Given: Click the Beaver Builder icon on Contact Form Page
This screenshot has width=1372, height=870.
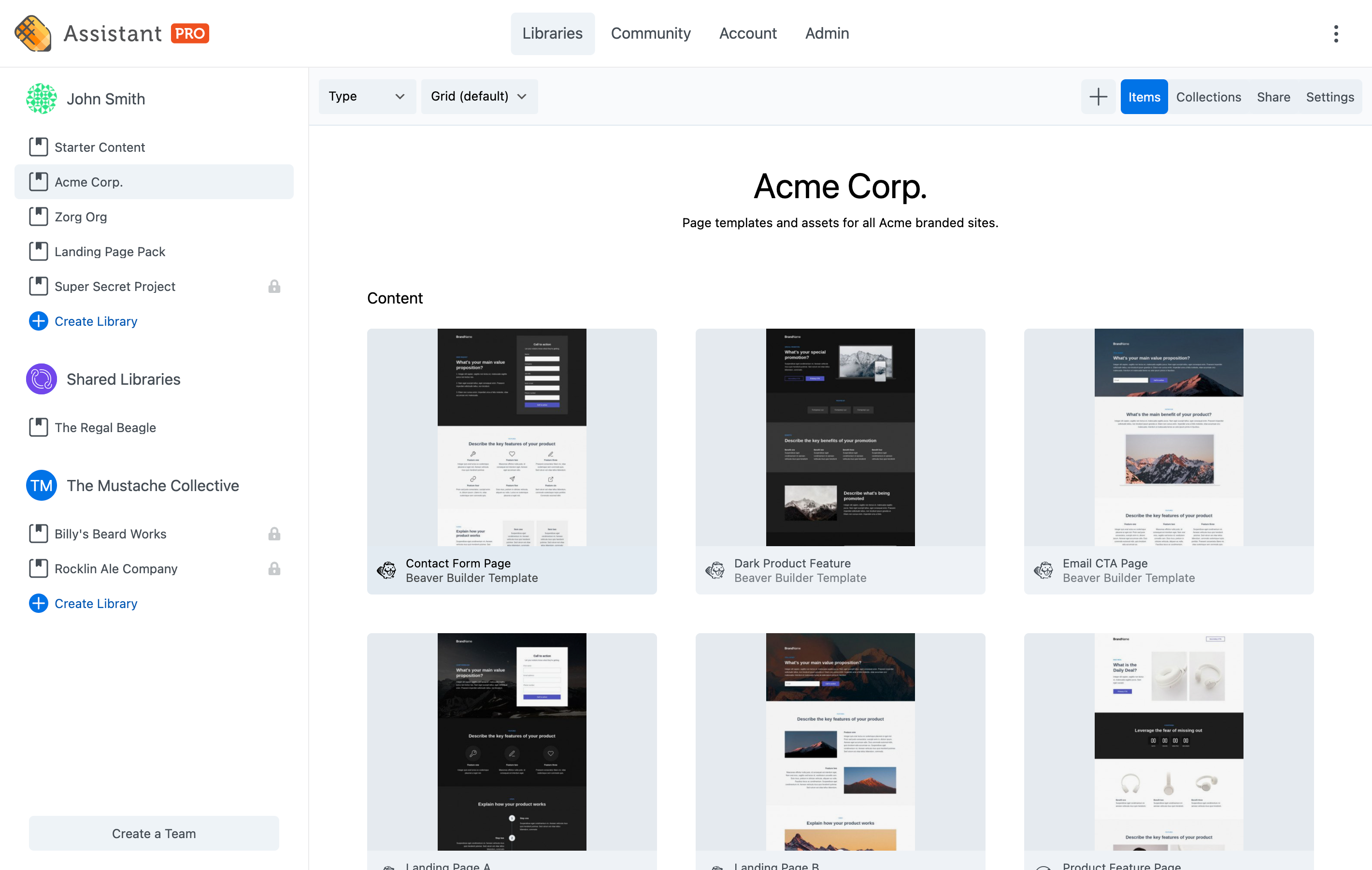Looking at the screenshot, I should [386, 570].
